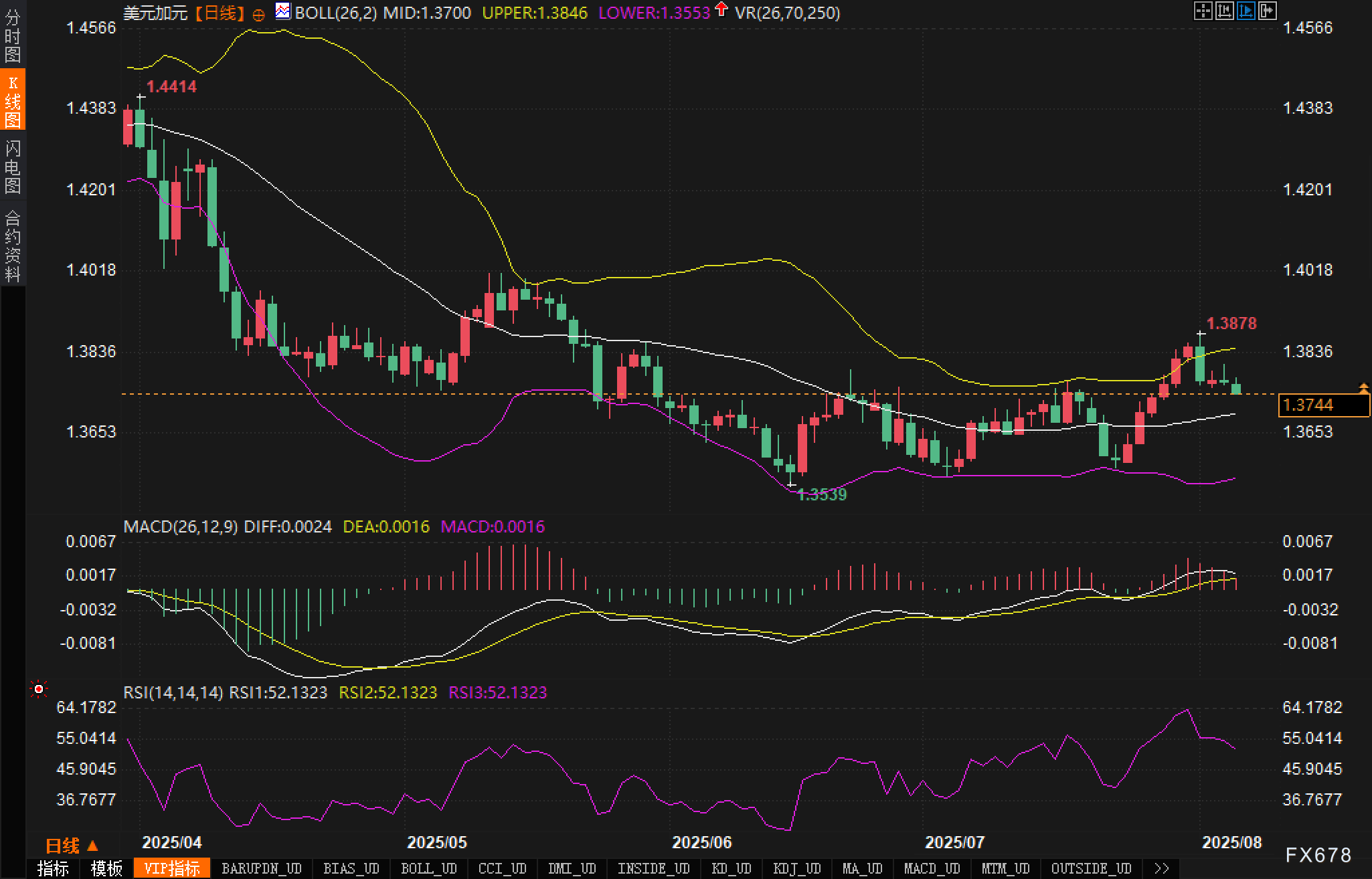Open the 日线 period dropdown at bottom left
The height and width of the screenshot is (879, 1372).
72,846
